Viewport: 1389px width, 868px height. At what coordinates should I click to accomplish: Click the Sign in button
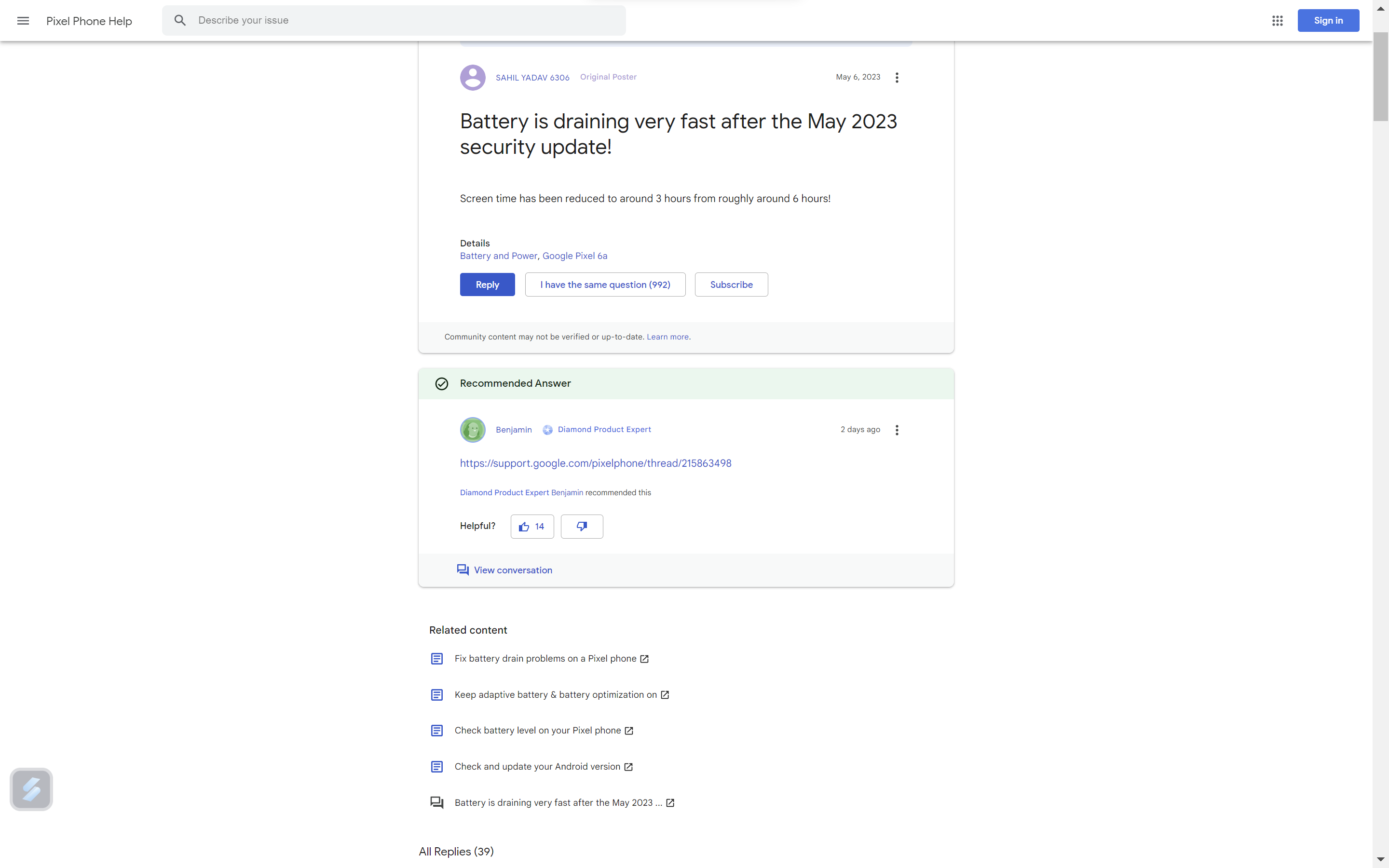tap(1328, 21)
